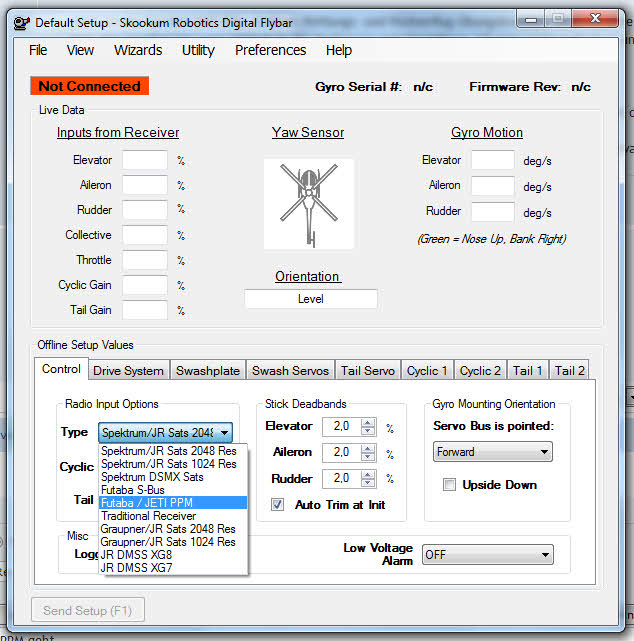
Task: Choose Graupner/JR Sats 2048 Res option
Action: [x=173, y=529]
